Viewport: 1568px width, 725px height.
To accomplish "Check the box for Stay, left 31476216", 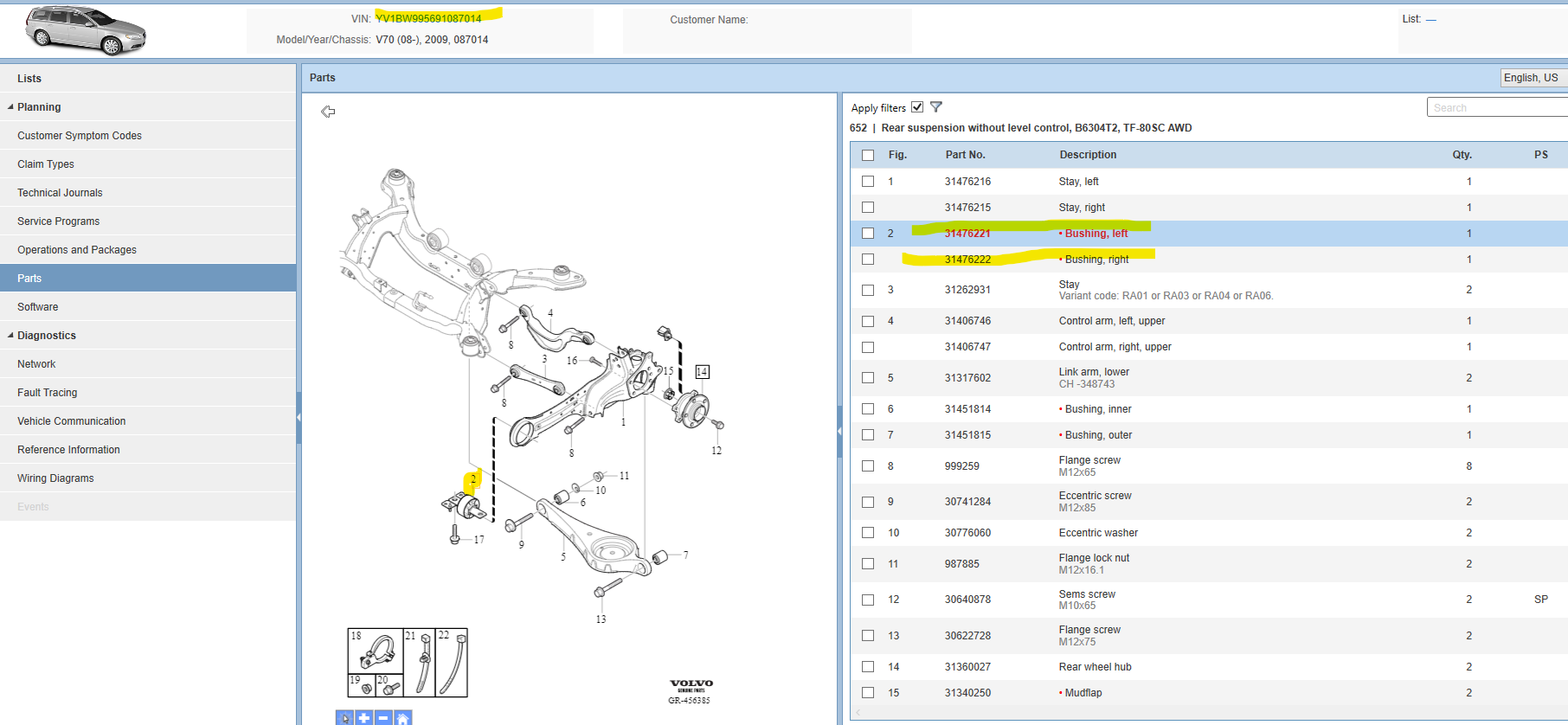I will tap(868, 182).
